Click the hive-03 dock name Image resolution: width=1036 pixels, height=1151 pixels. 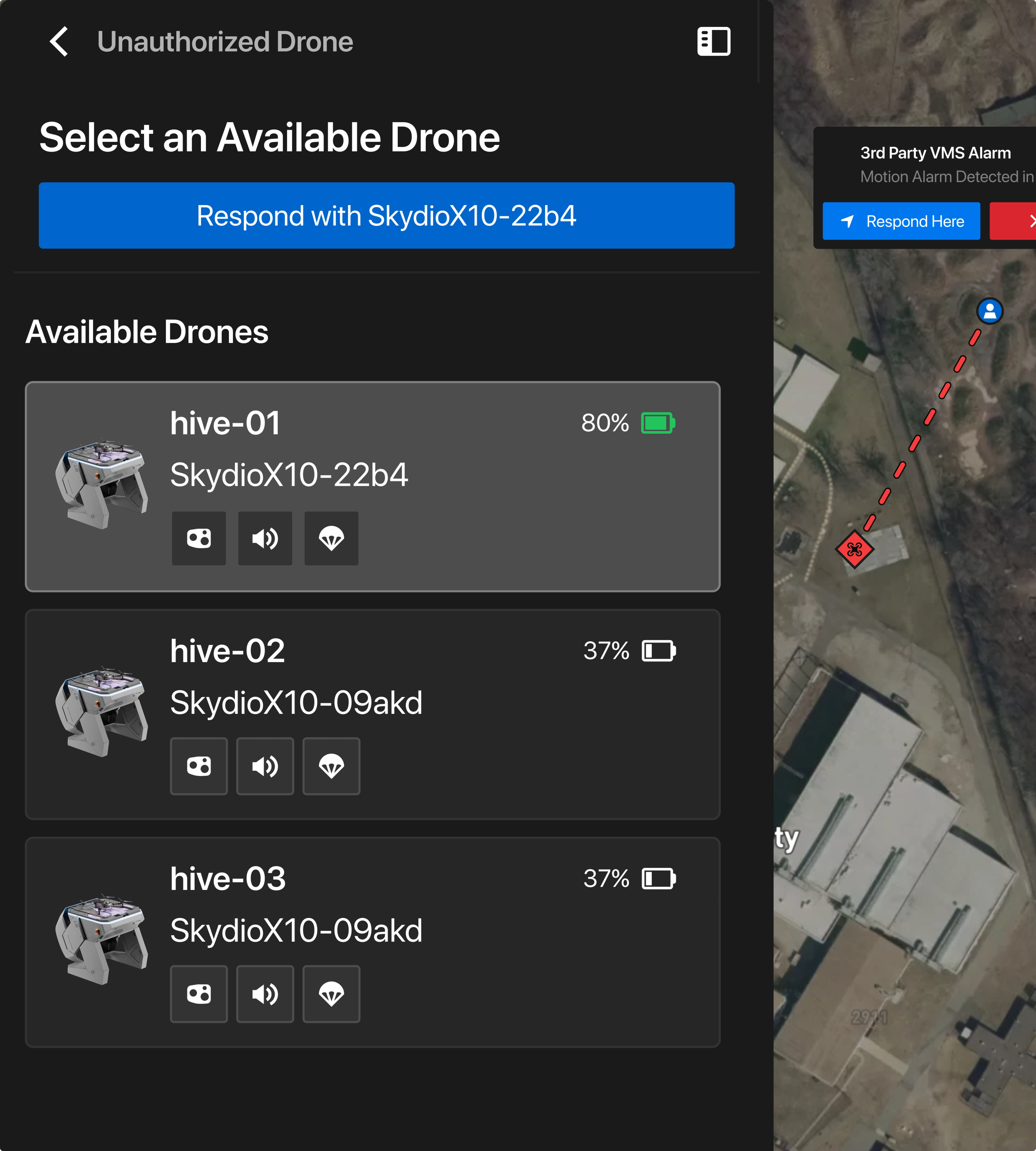tap(228, 879)
